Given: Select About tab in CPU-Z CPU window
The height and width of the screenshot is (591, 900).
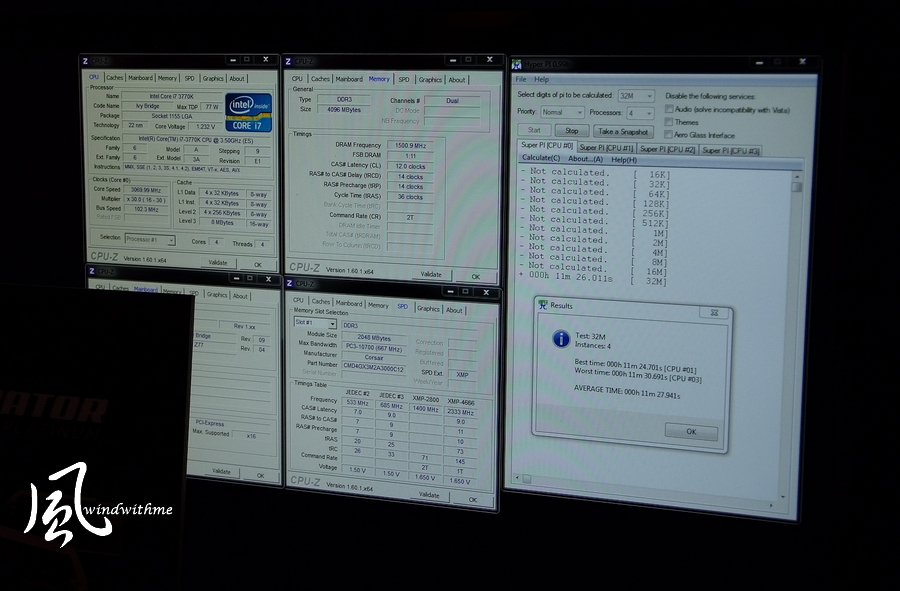Looking at the screenshot, I should 237,79.
